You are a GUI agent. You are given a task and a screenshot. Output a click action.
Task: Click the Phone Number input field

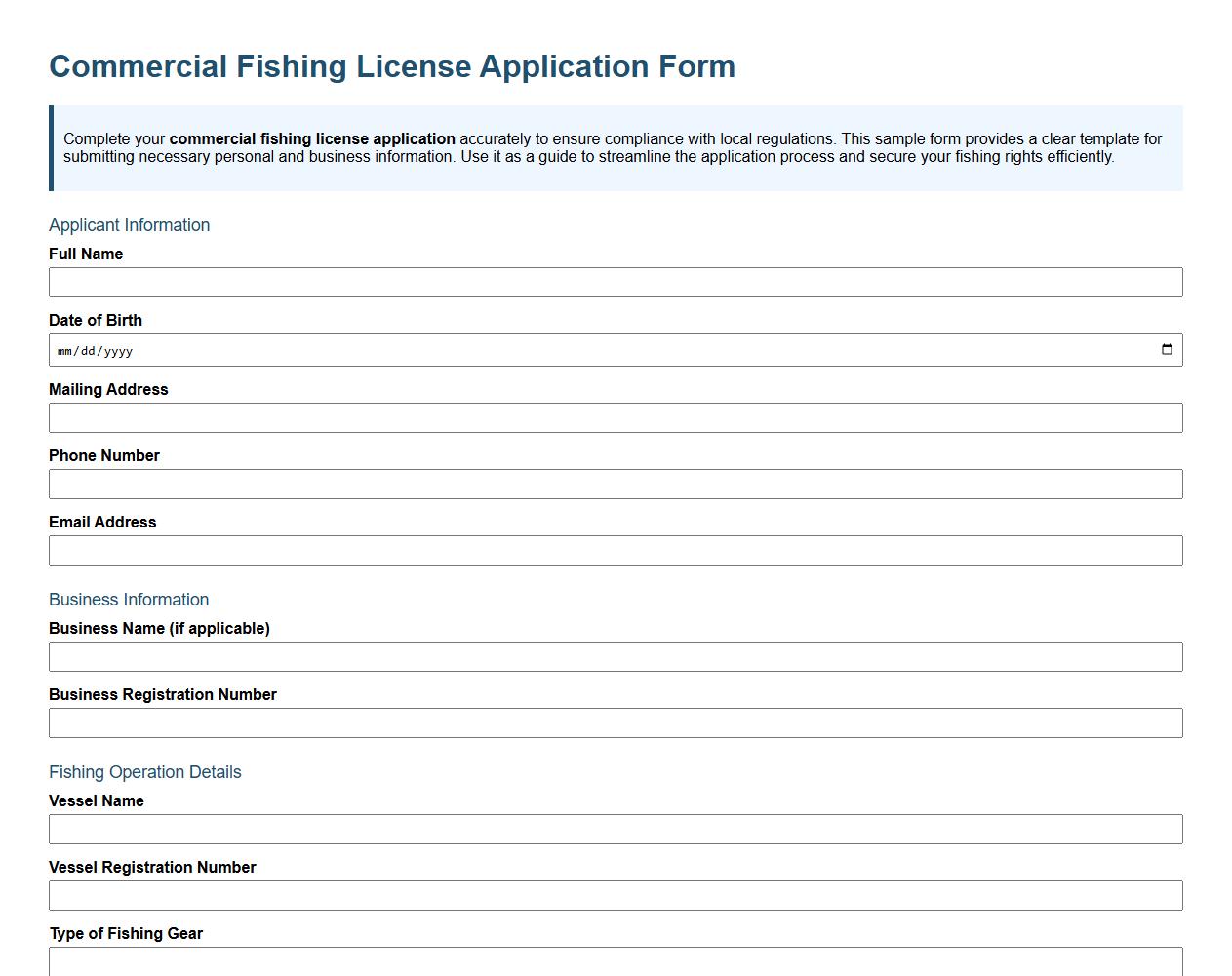pos(615,484)
